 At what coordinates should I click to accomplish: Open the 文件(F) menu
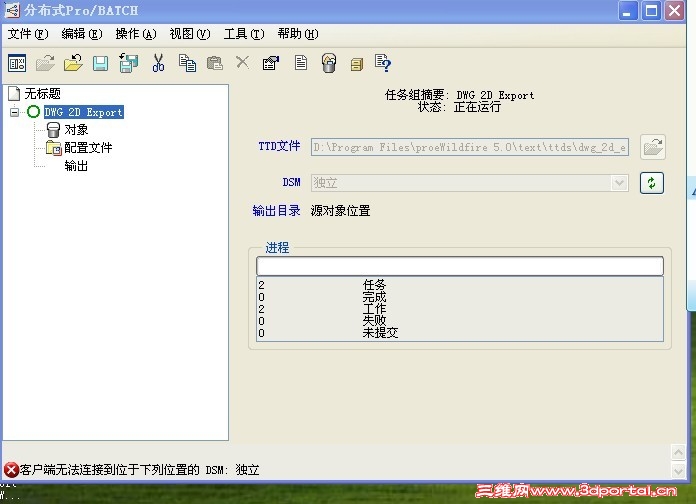28,34
